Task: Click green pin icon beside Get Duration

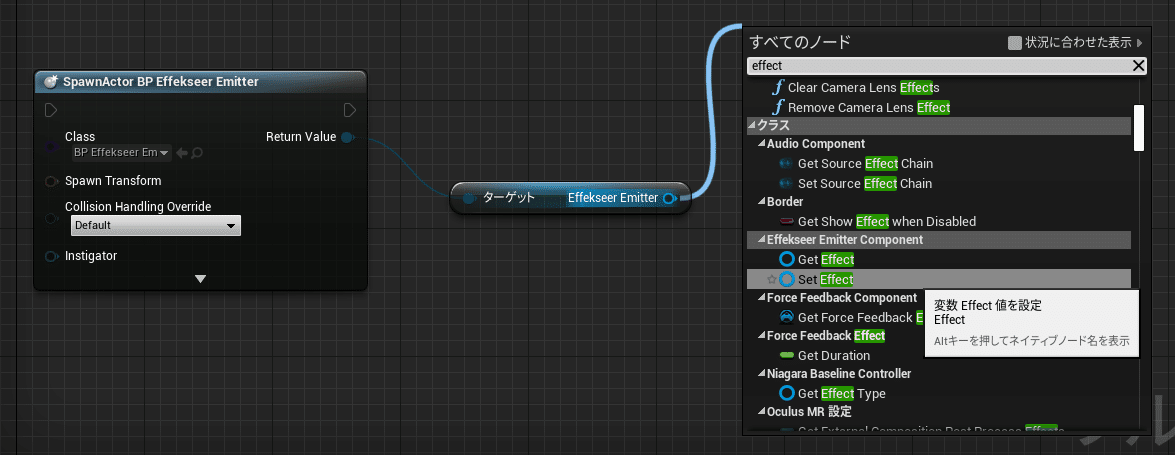Action: 786,355
